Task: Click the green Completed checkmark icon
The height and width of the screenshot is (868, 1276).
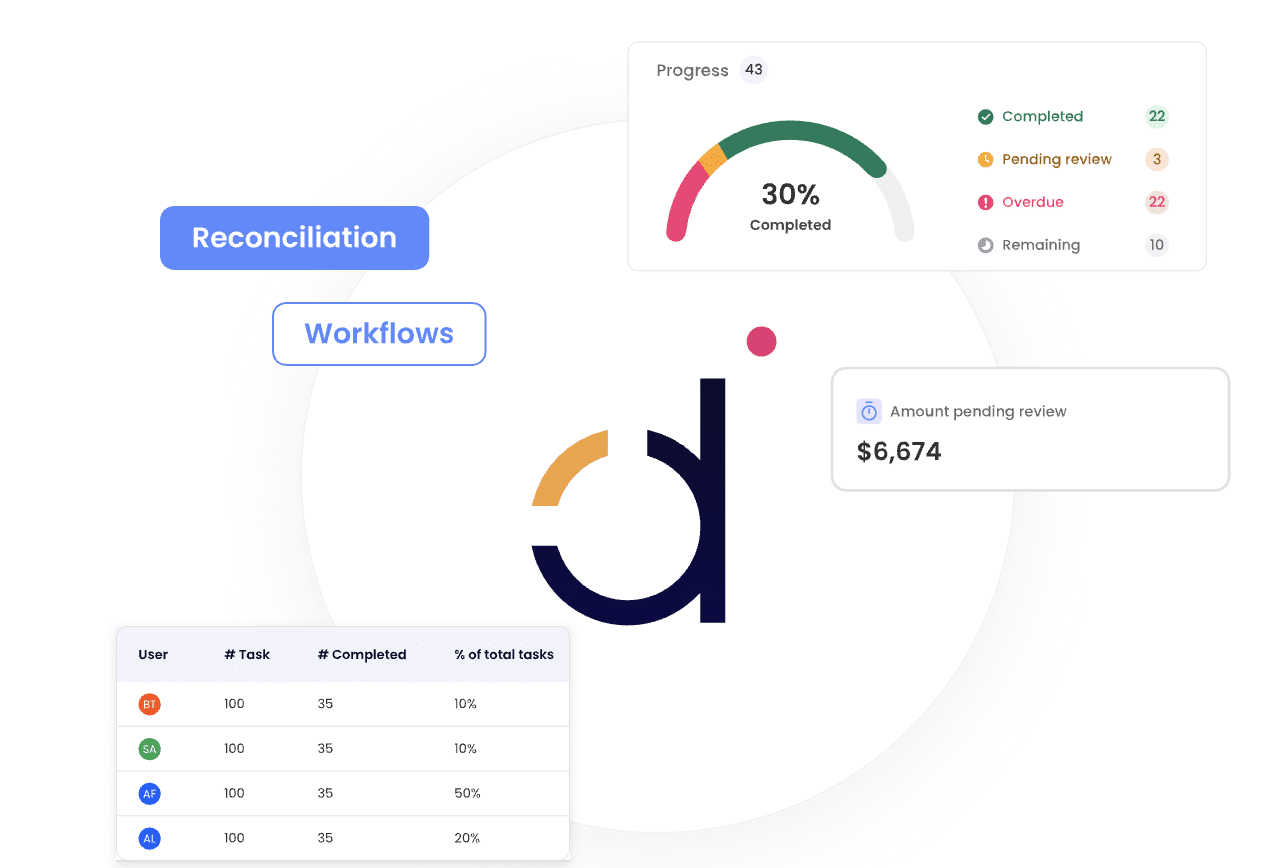Action: [985, 117]
